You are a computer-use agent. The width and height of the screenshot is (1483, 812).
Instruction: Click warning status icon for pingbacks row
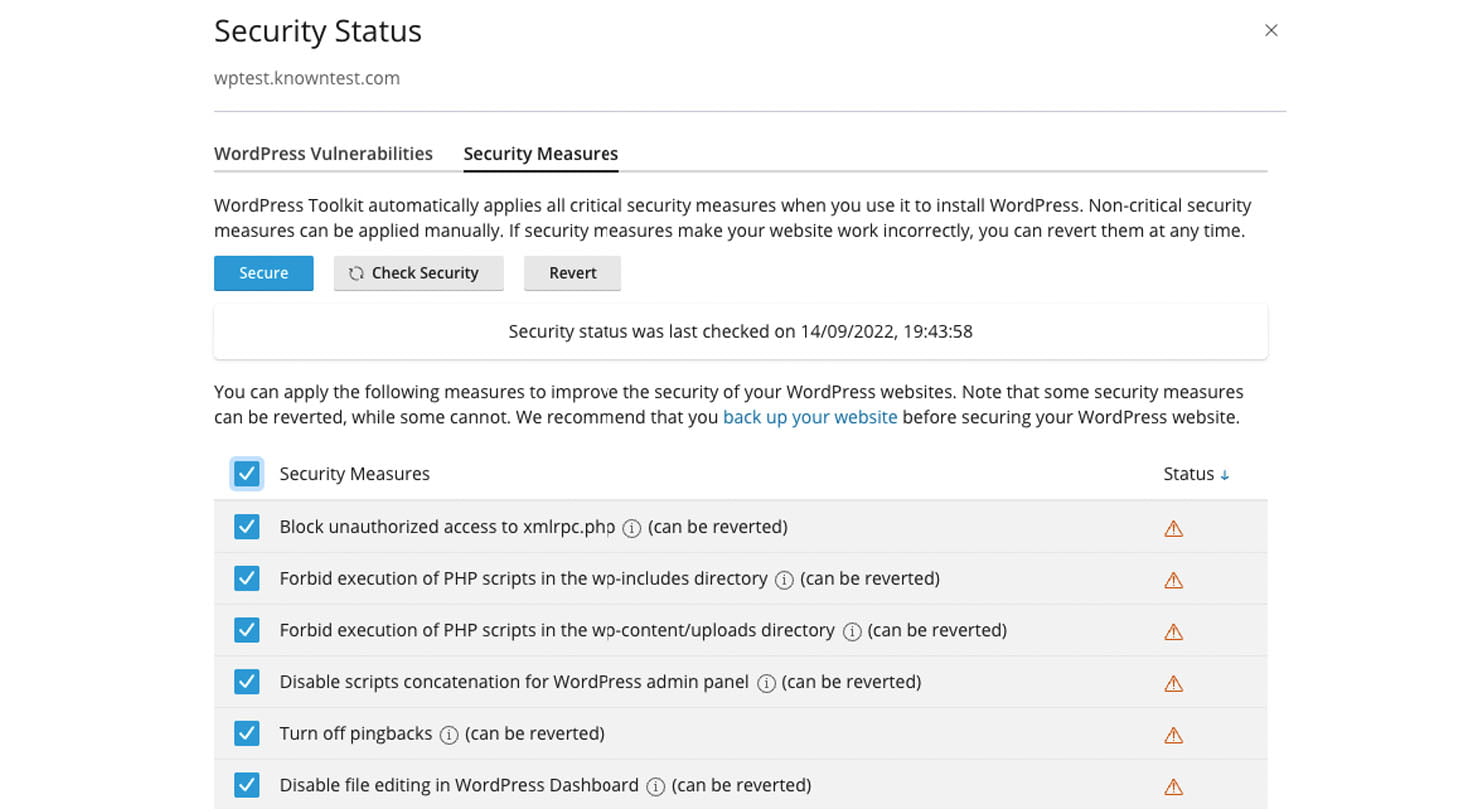1174,736
